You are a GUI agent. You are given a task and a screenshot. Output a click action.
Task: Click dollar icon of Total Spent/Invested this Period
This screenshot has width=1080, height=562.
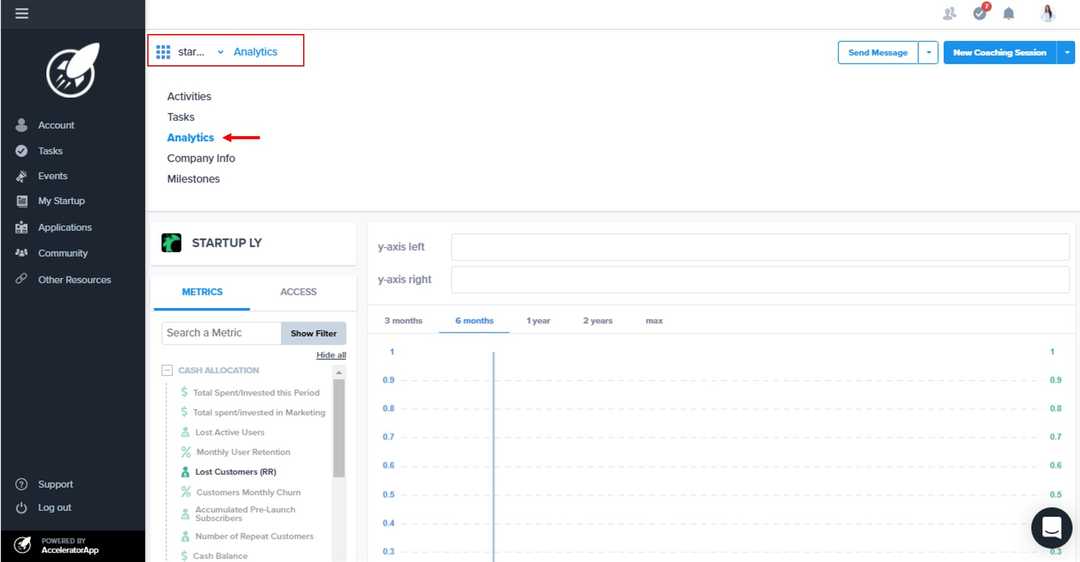pos(184,392)
